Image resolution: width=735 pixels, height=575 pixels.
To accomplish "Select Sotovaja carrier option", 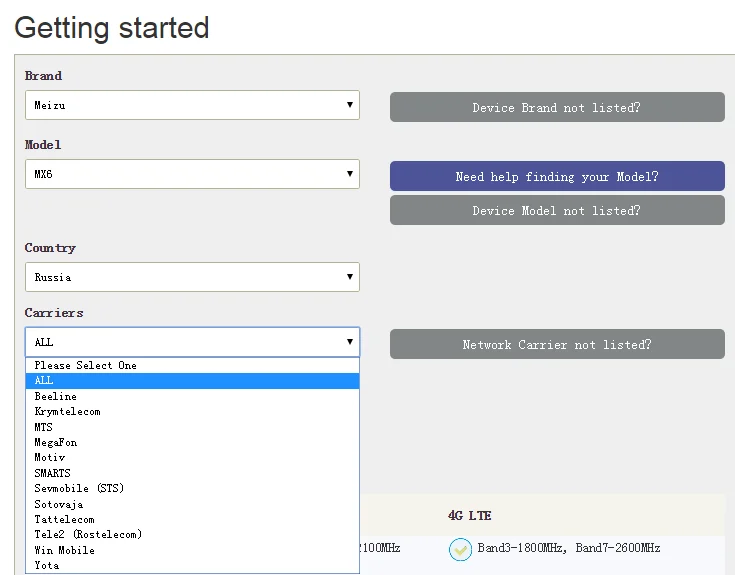I will pyautogui.click(x=192, y=504).
